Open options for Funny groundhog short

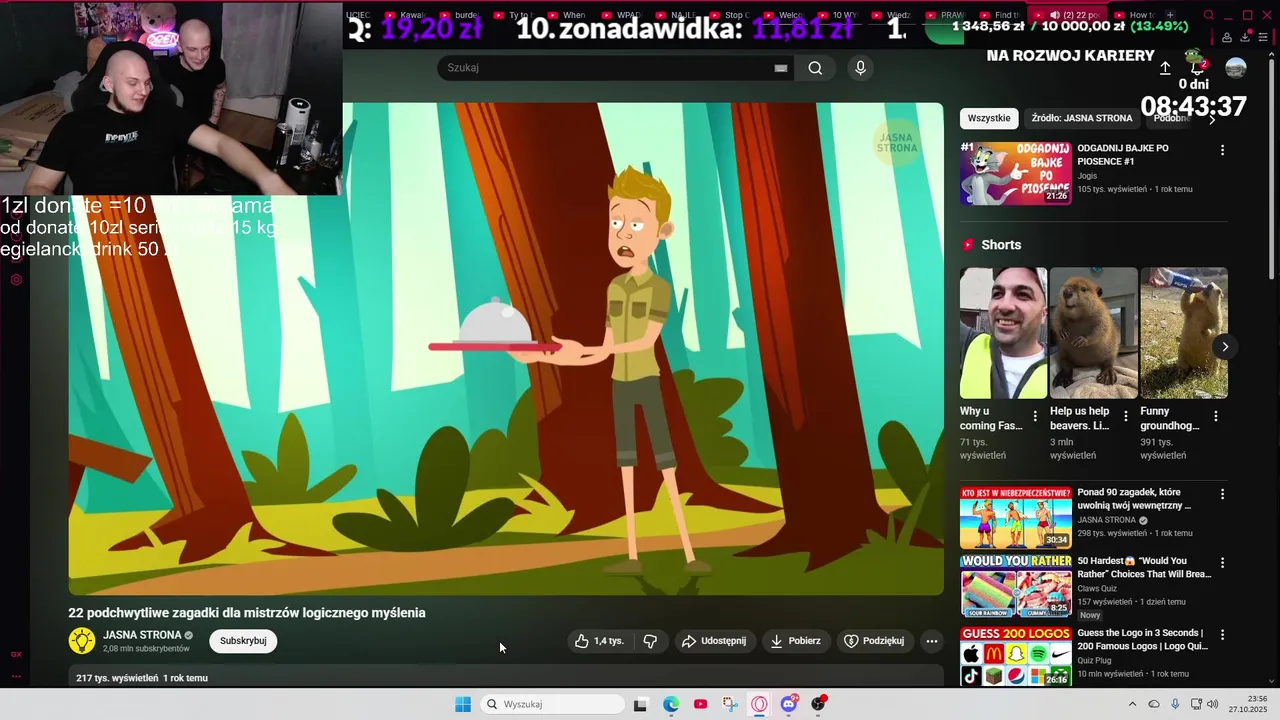(1216, 416)
